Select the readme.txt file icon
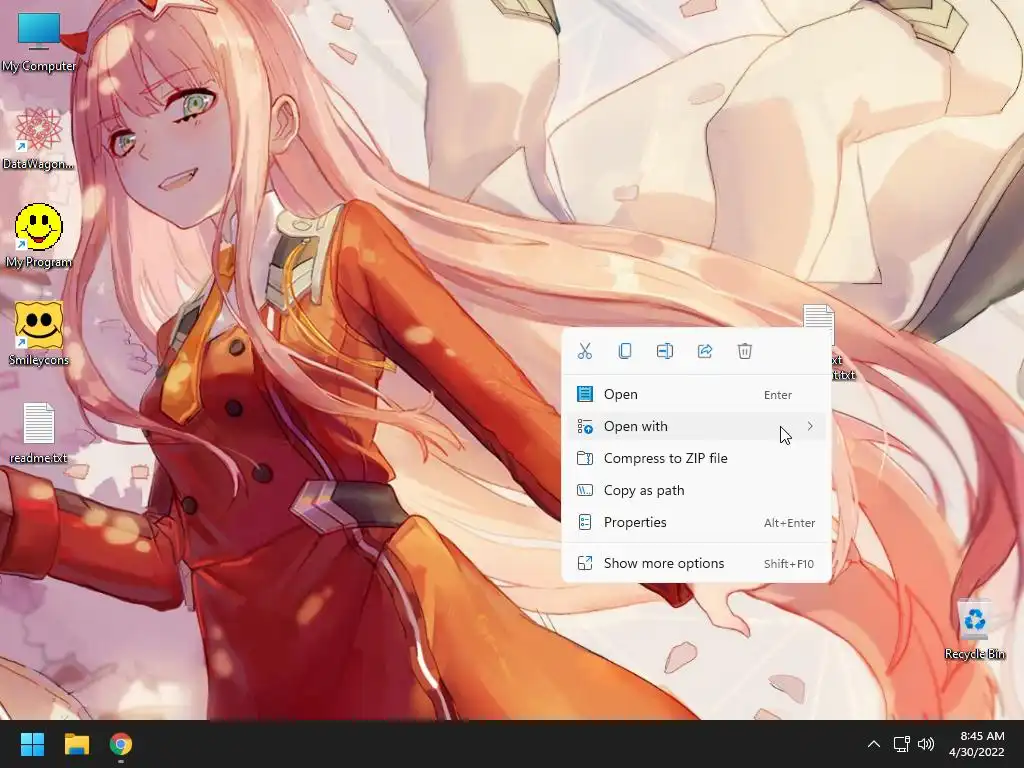This screenshot has width=1024, height=768. coord(39,433)
